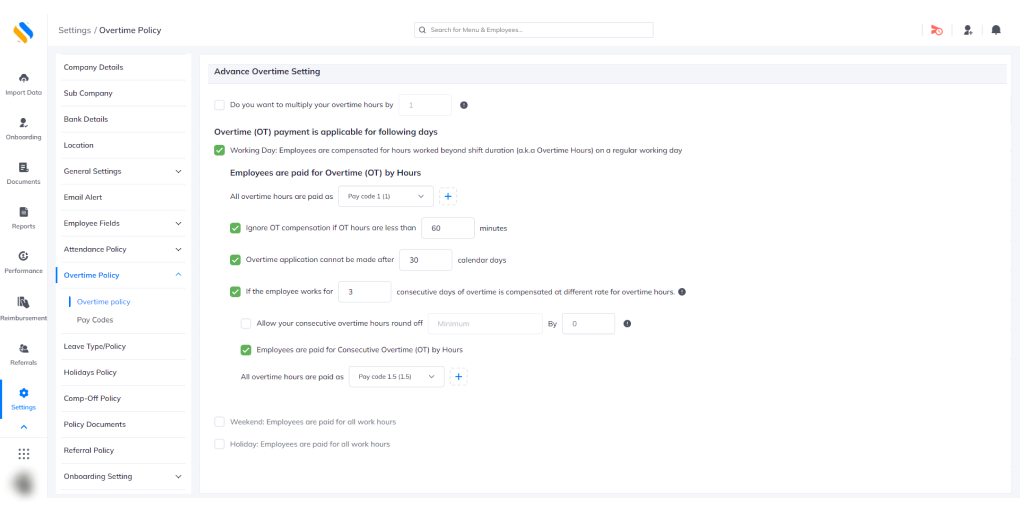Image resolution: width=1020 pixels, height=512 pixels.
Task: Open the notifications bell icon
Action: (x=996, y=30)
